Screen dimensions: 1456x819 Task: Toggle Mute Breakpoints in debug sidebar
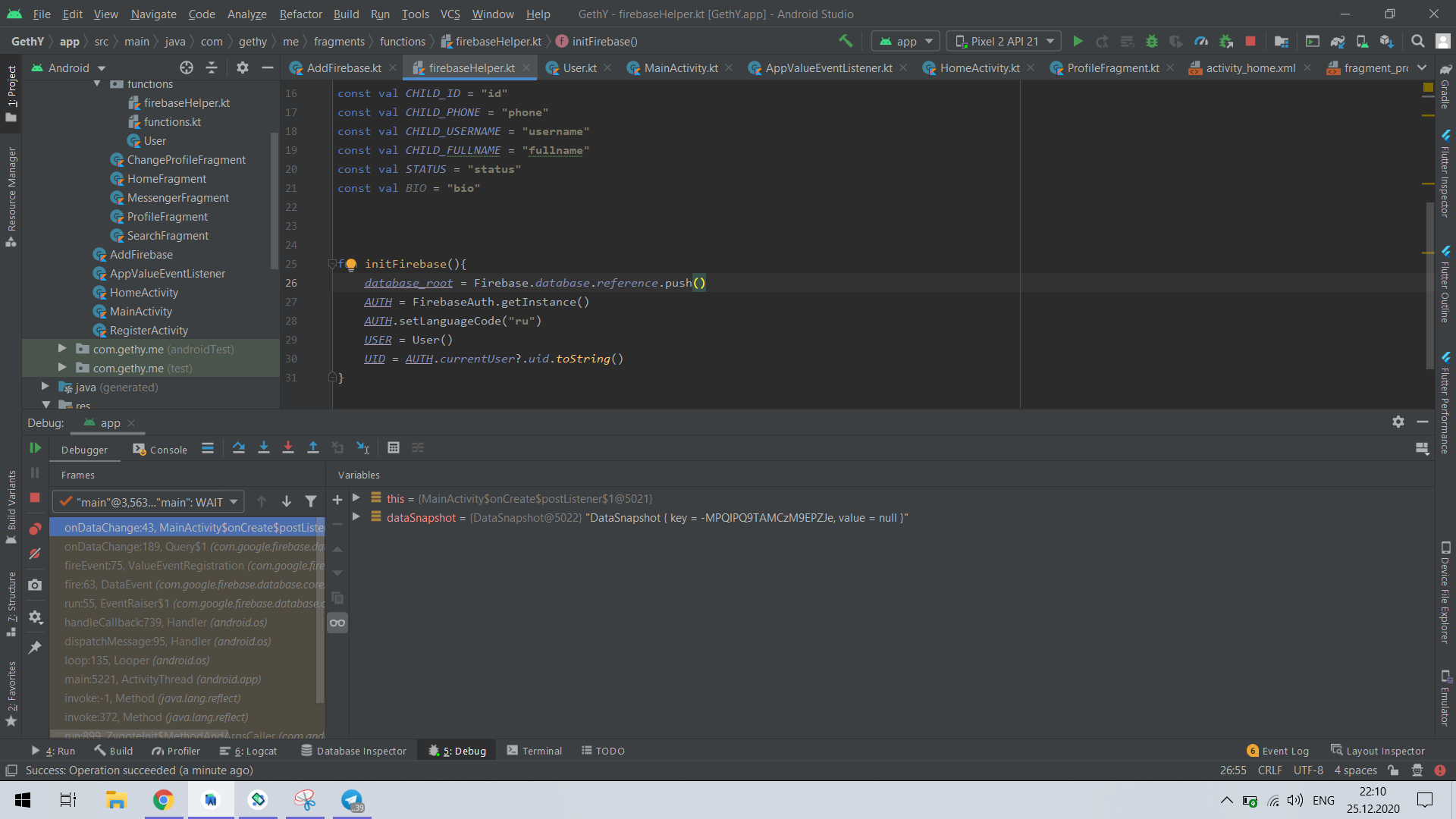35,554
